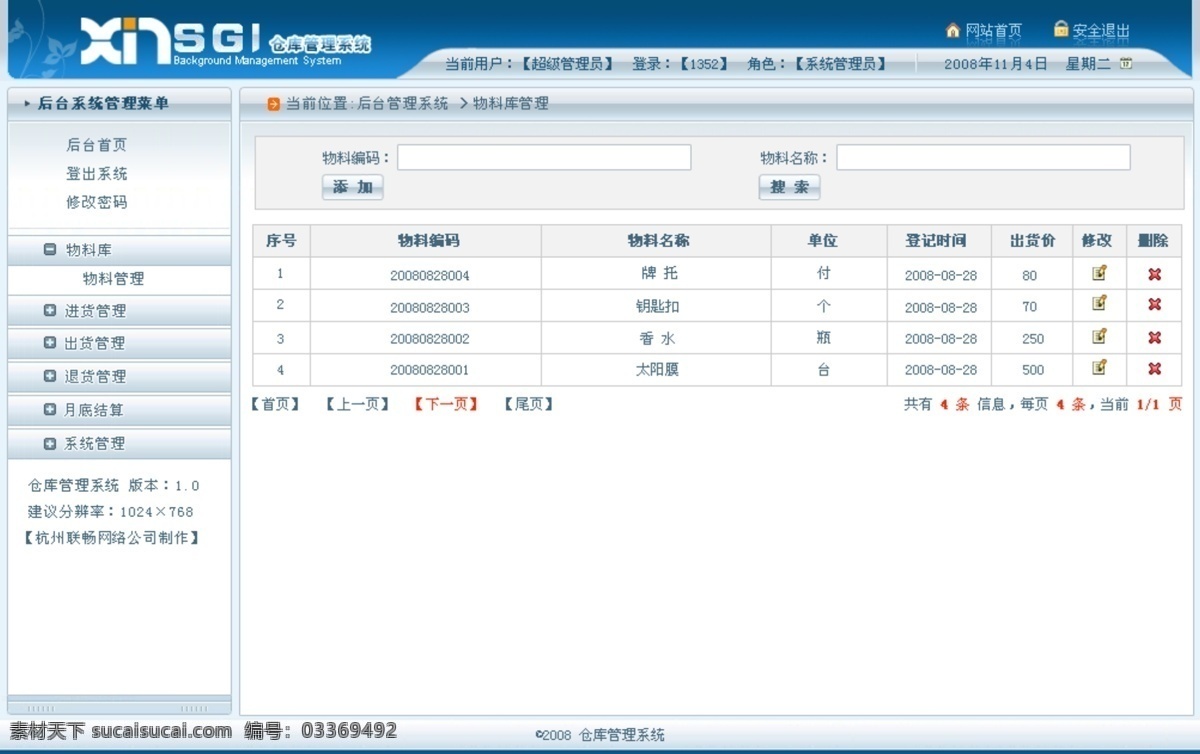Click the 杭州联畅网络公司制作 credit text
Viewport: 1200px width, 754px height.
[111, 538]
